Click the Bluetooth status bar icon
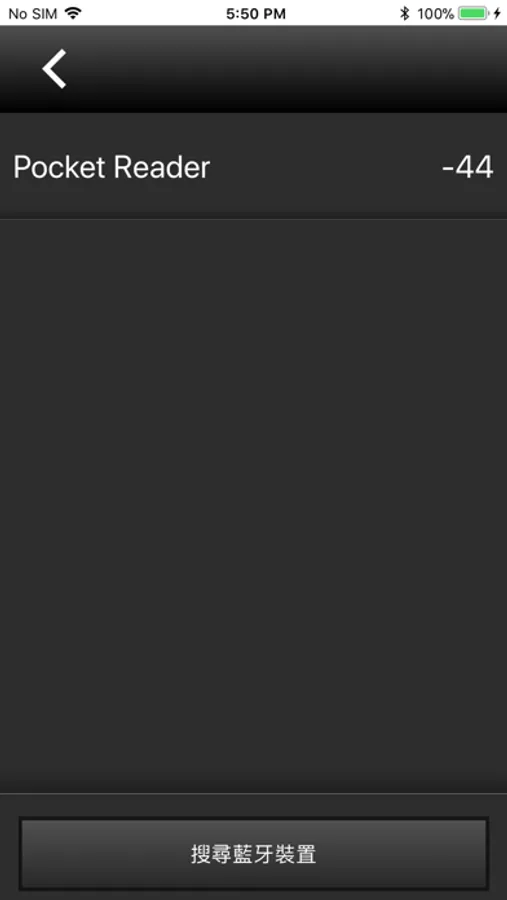Screen dimensions: 507x900 pyautogui.click(x=405, y=13)
